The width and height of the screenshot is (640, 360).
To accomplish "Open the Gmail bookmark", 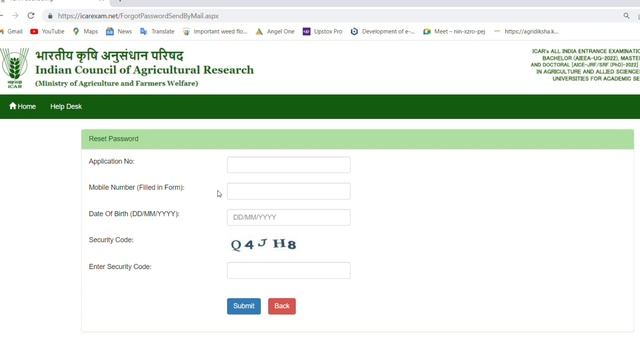I will click(12, 31).
